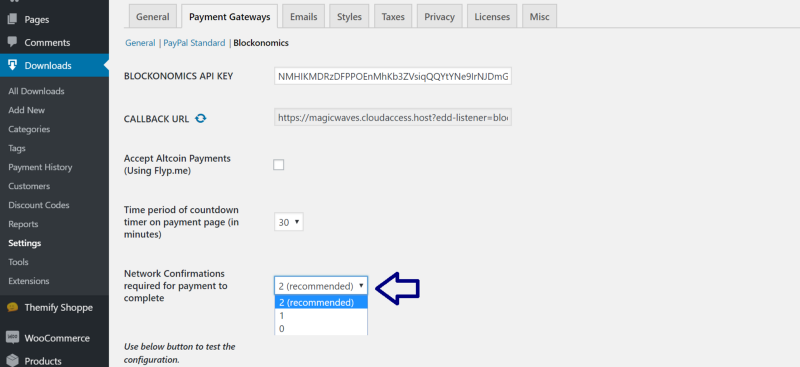Select Blockonomics sub-section
This screenshot has height=367, width=800.
point(261,43)
